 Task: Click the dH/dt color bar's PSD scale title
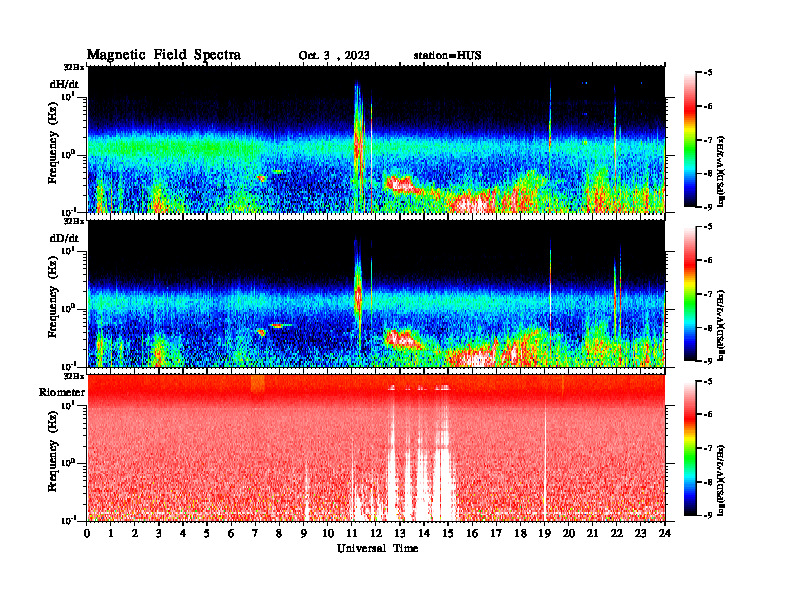(721, 171)
